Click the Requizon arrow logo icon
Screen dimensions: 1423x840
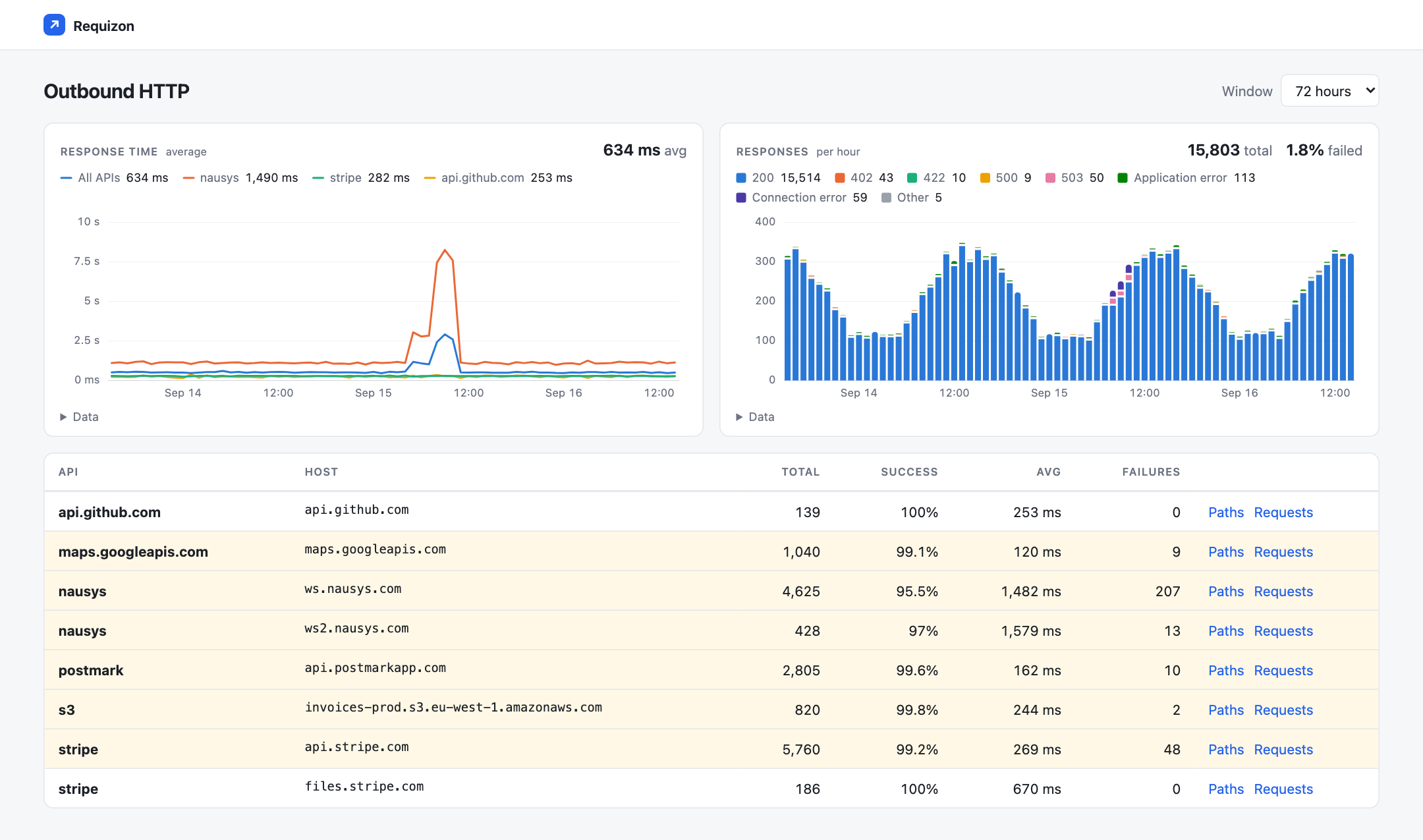[54, 25]
